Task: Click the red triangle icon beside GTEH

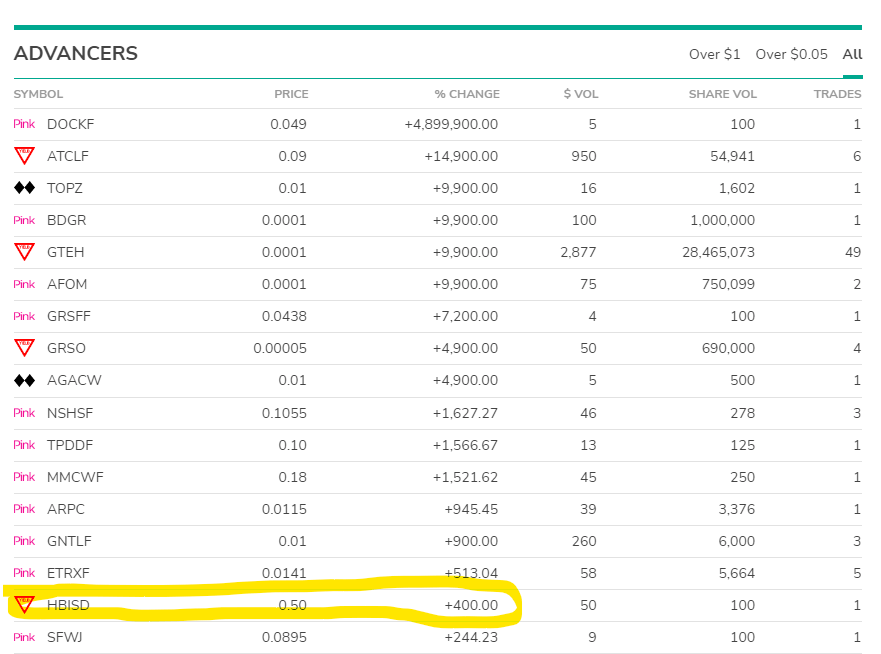Action: pyautogui.click(x=24, y=252)
